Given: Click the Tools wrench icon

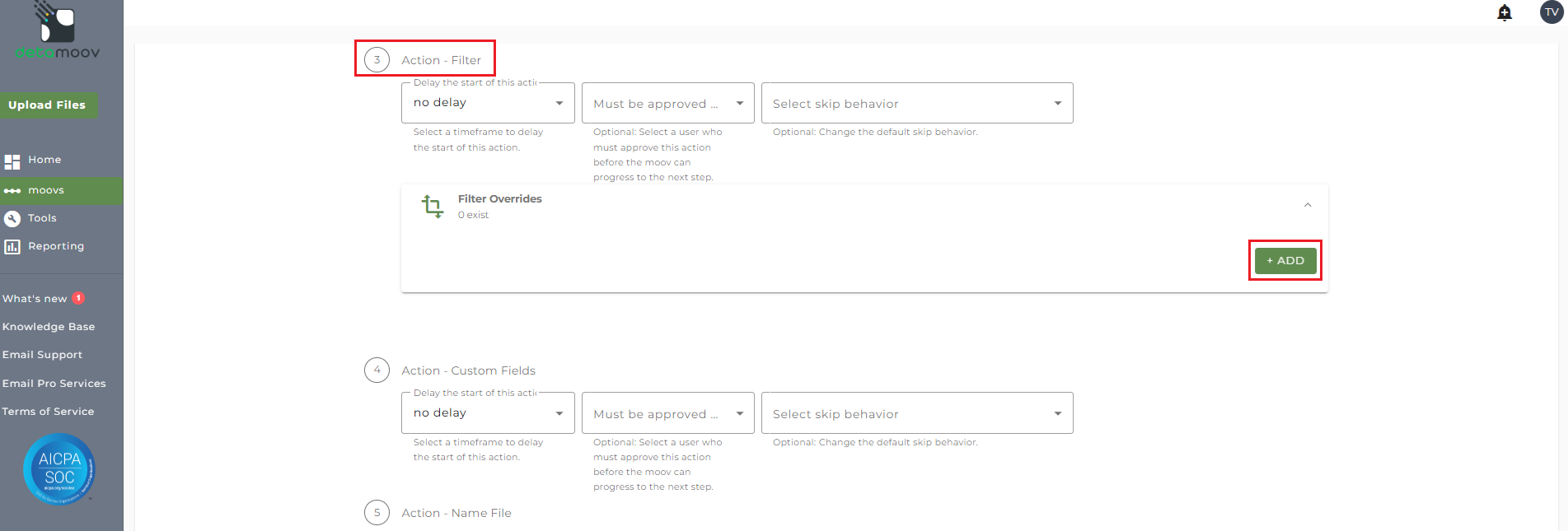Looking at the screenshot, I should [12, 218].
